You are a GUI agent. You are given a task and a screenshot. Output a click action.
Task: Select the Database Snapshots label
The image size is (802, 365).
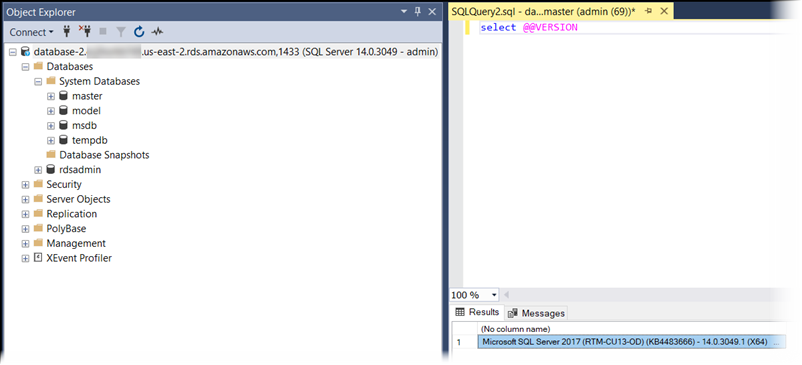coord(104,155)
